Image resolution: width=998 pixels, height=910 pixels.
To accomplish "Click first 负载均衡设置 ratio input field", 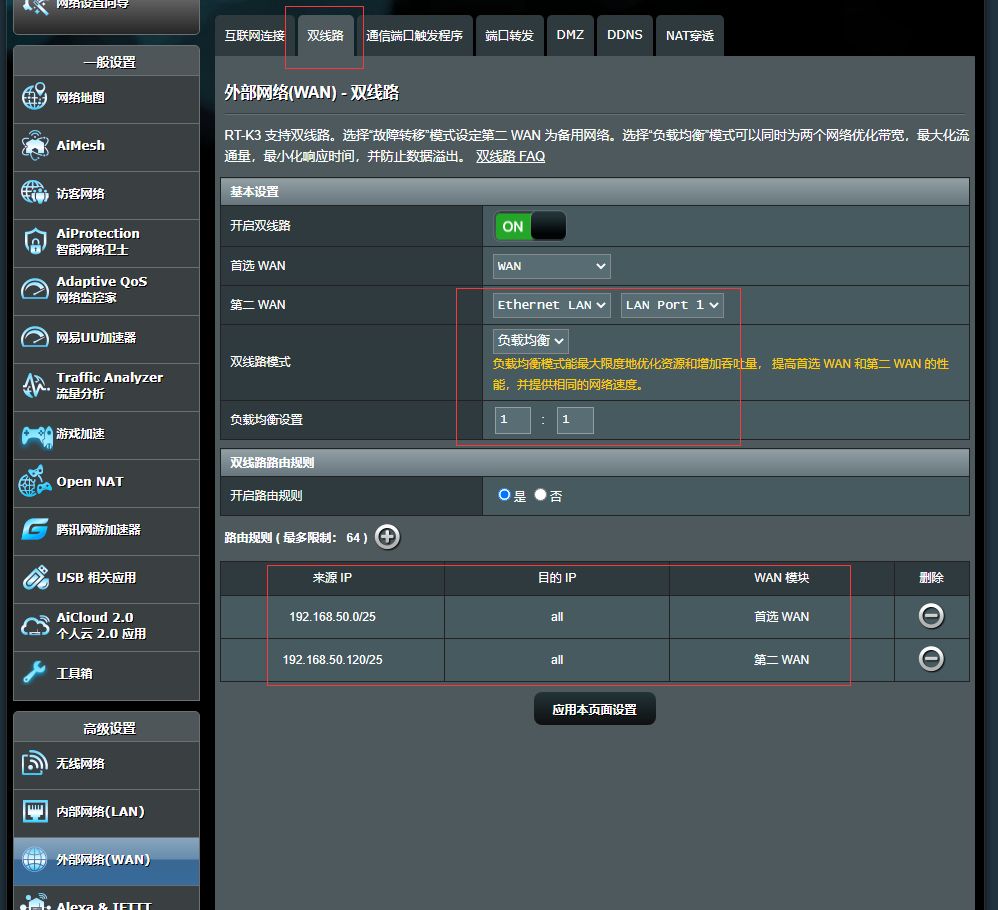I will click(x=512, y=420).
